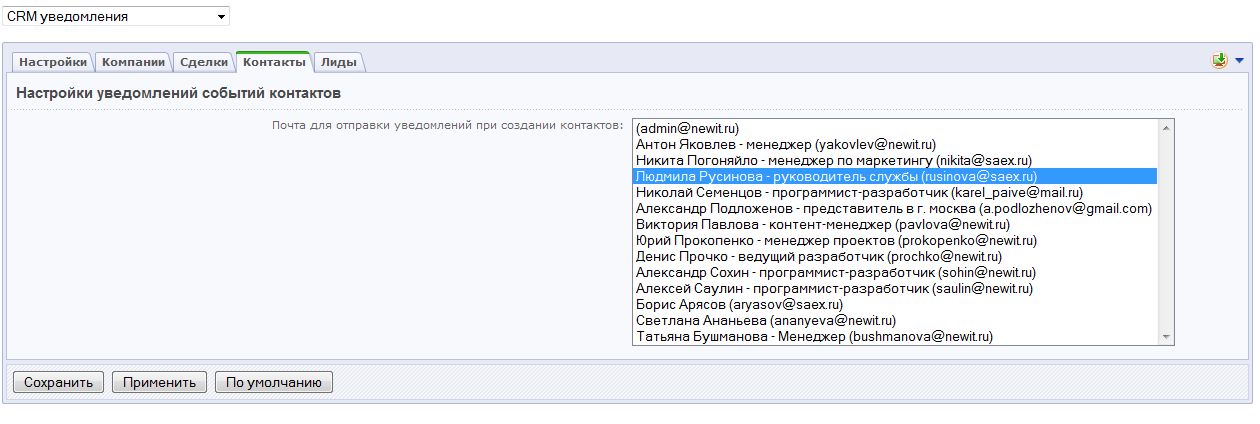Screen dimensions: 1260x424
Task: Select Никита Погоняйло list entry
Action: (x=833, y=160)
